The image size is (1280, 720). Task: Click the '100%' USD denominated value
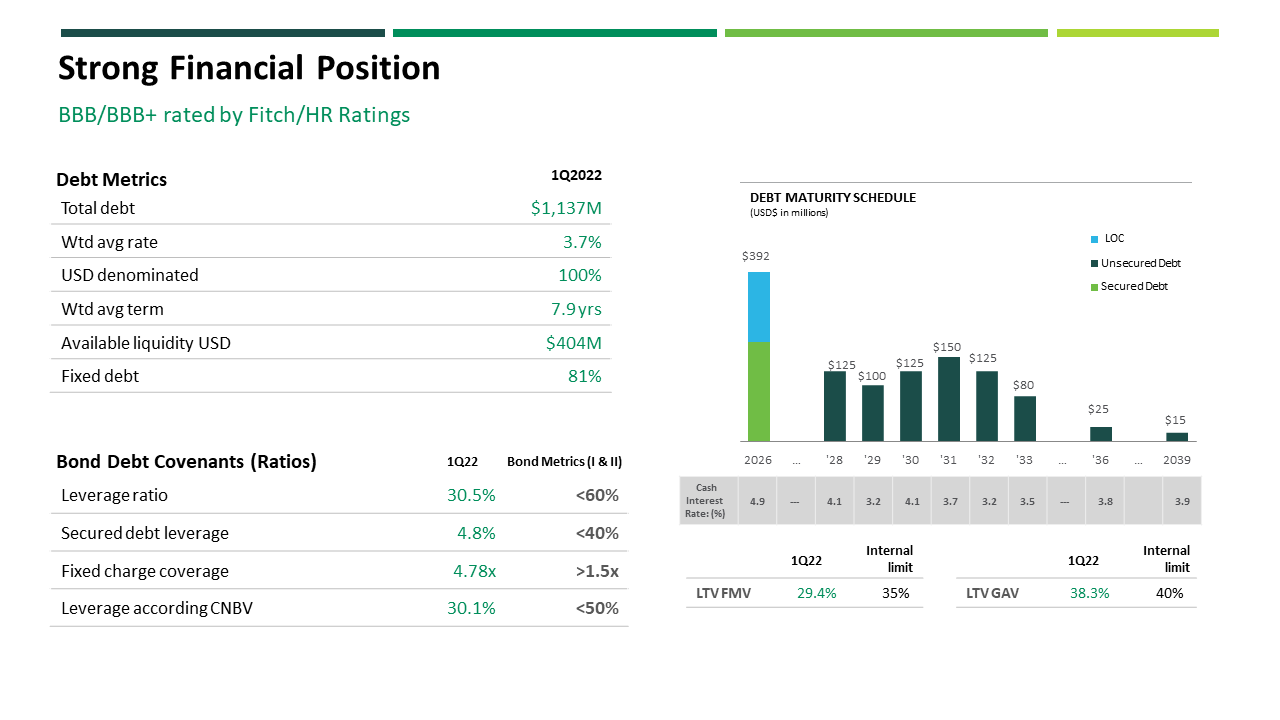[x=580, y=275]
